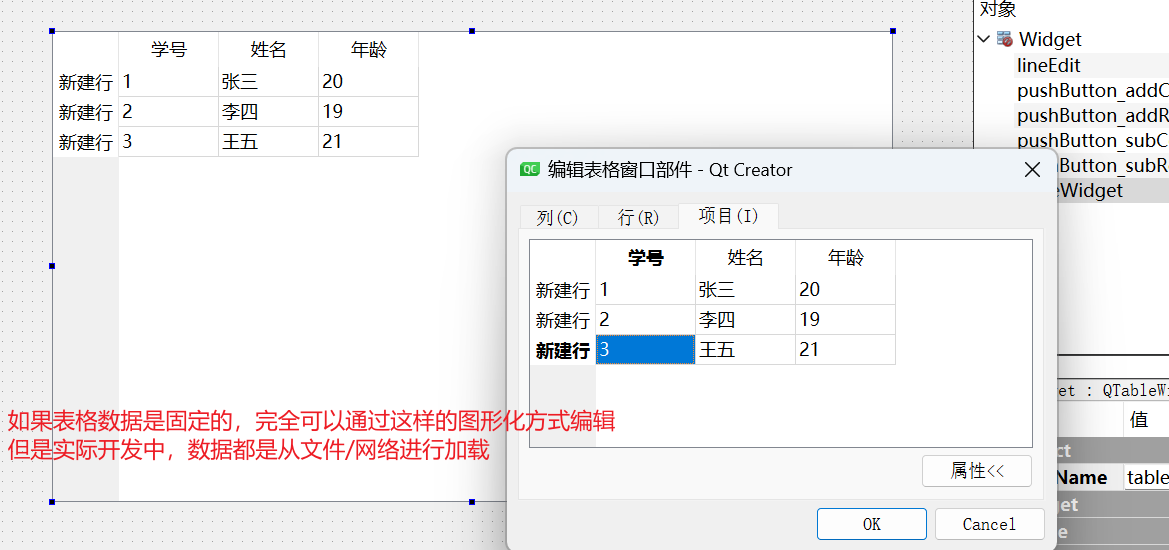The height and width of the screenshot is (550, 1169).
Task: Click 学号 column header in dialog table
Action: coord(646,258)
